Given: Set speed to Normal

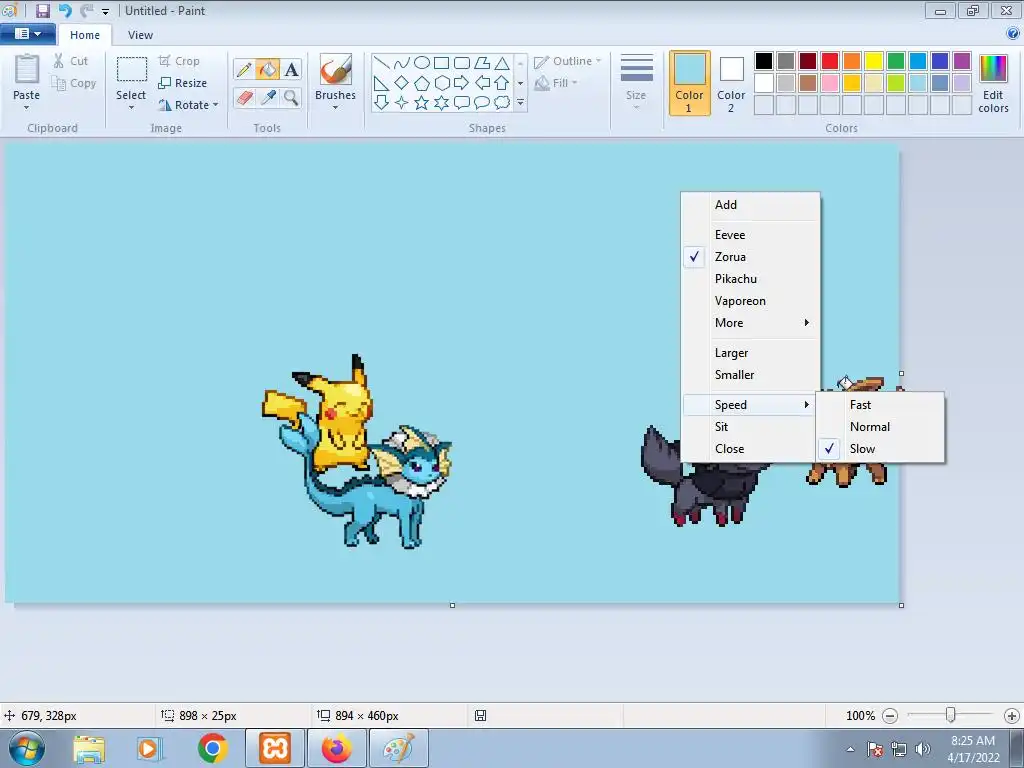Looking at the screenshot, I should tap(880, 427).
